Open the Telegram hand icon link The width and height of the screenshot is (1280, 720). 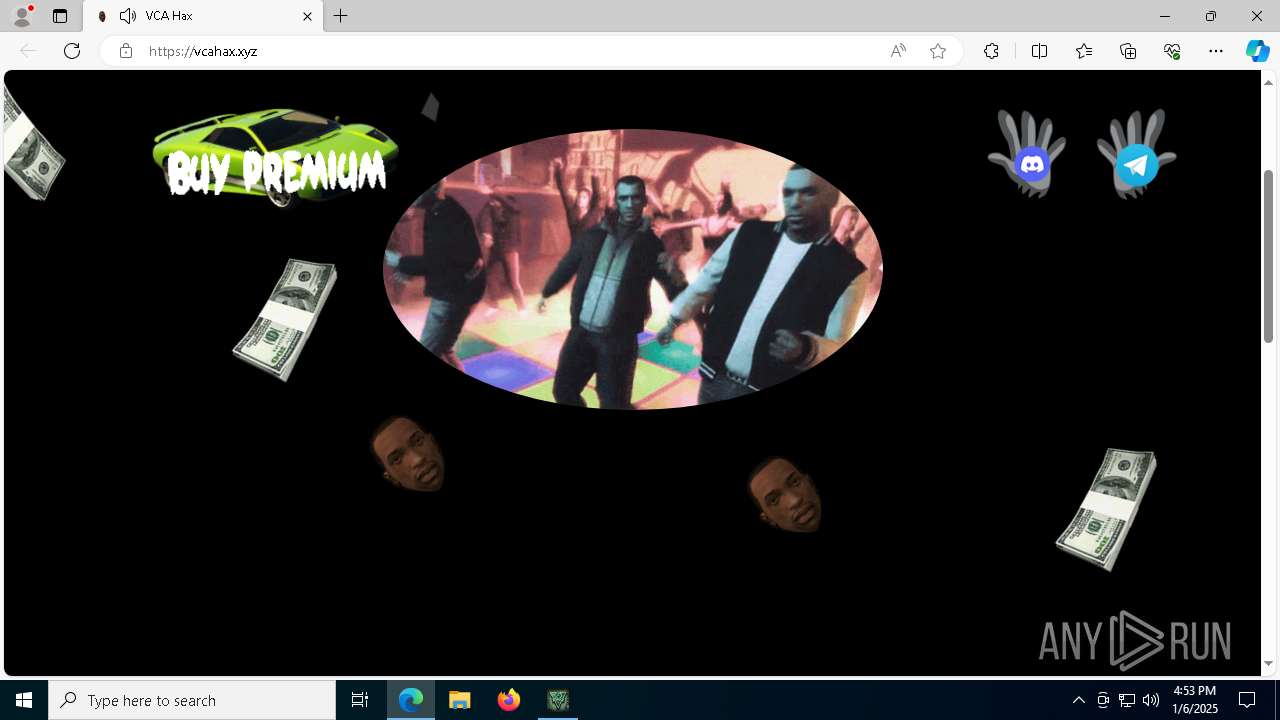tap(1136, 155)
